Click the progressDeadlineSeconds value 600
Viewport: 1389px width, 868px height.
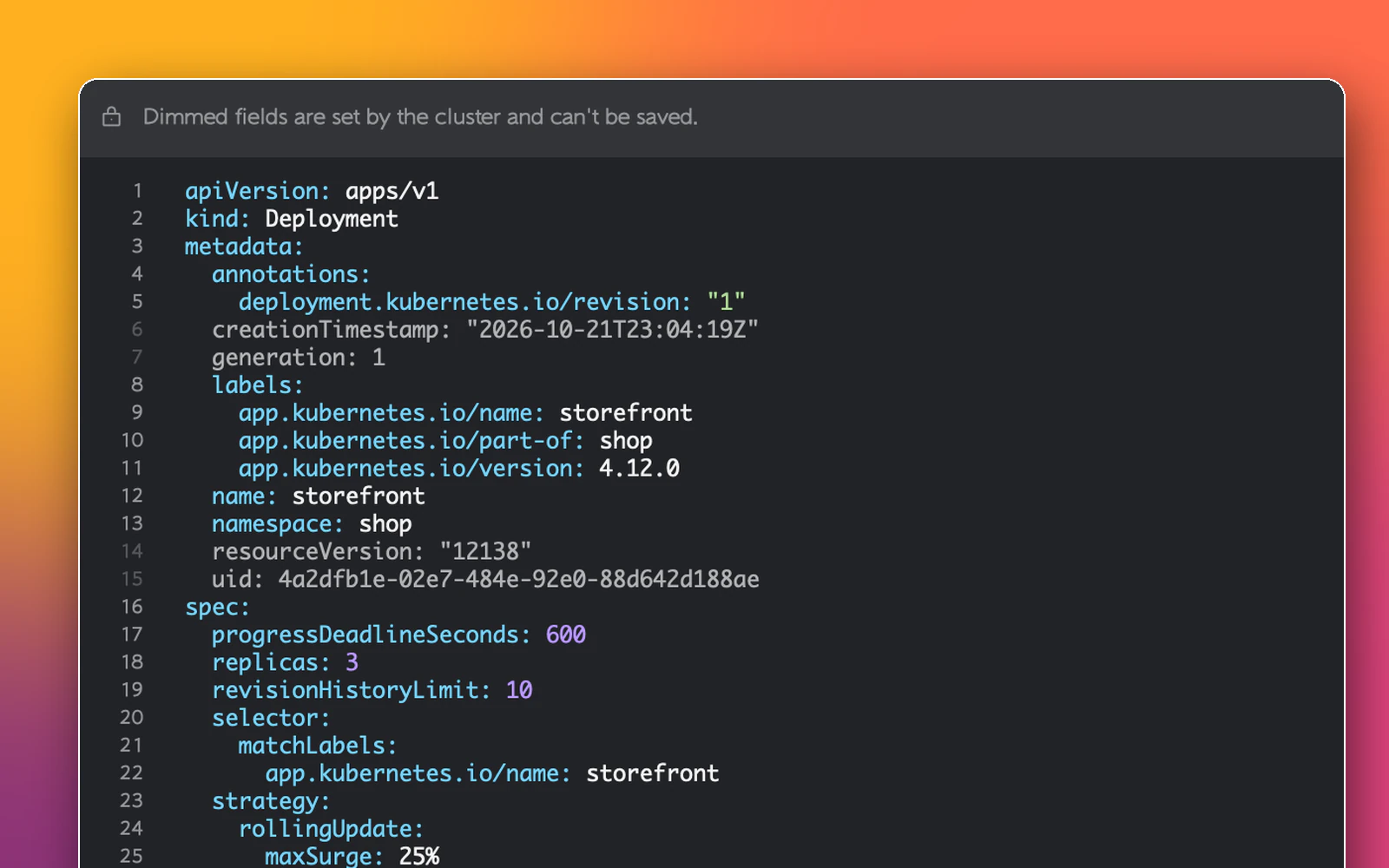click(x=566, y=635)
